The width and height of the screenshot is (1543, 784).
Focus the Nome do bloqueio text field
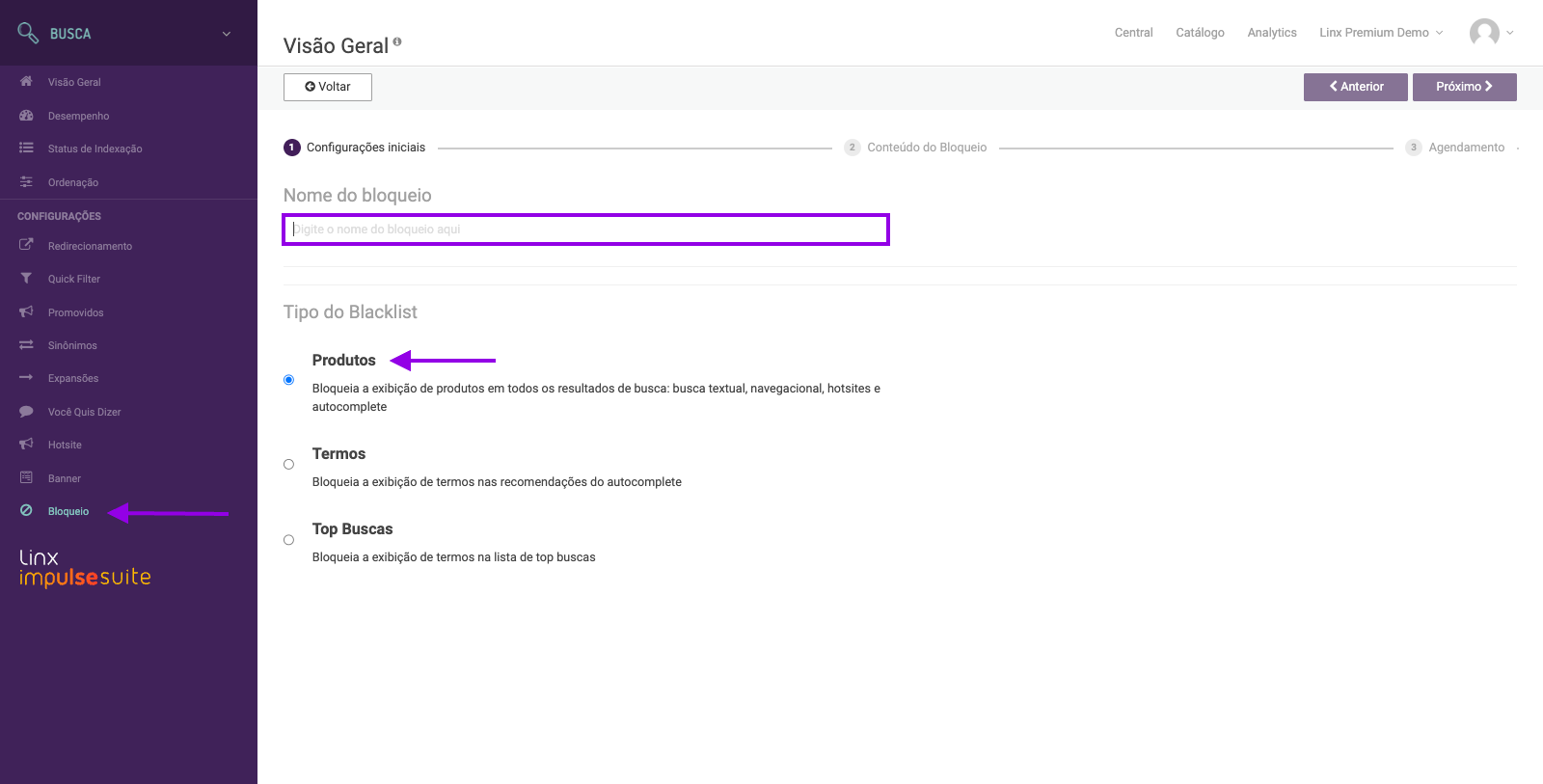[585, 230]
